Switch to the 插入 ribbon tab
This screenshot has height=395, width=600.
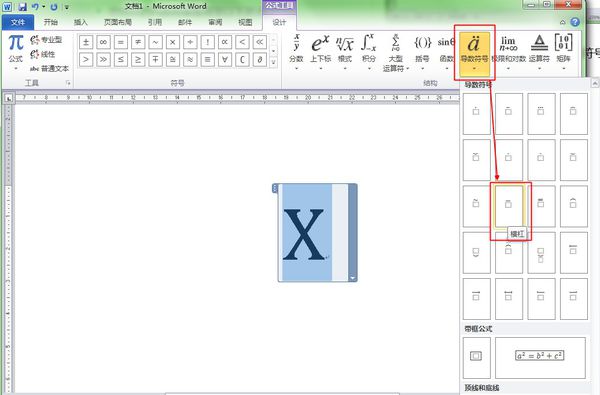[x=81, y=22]
